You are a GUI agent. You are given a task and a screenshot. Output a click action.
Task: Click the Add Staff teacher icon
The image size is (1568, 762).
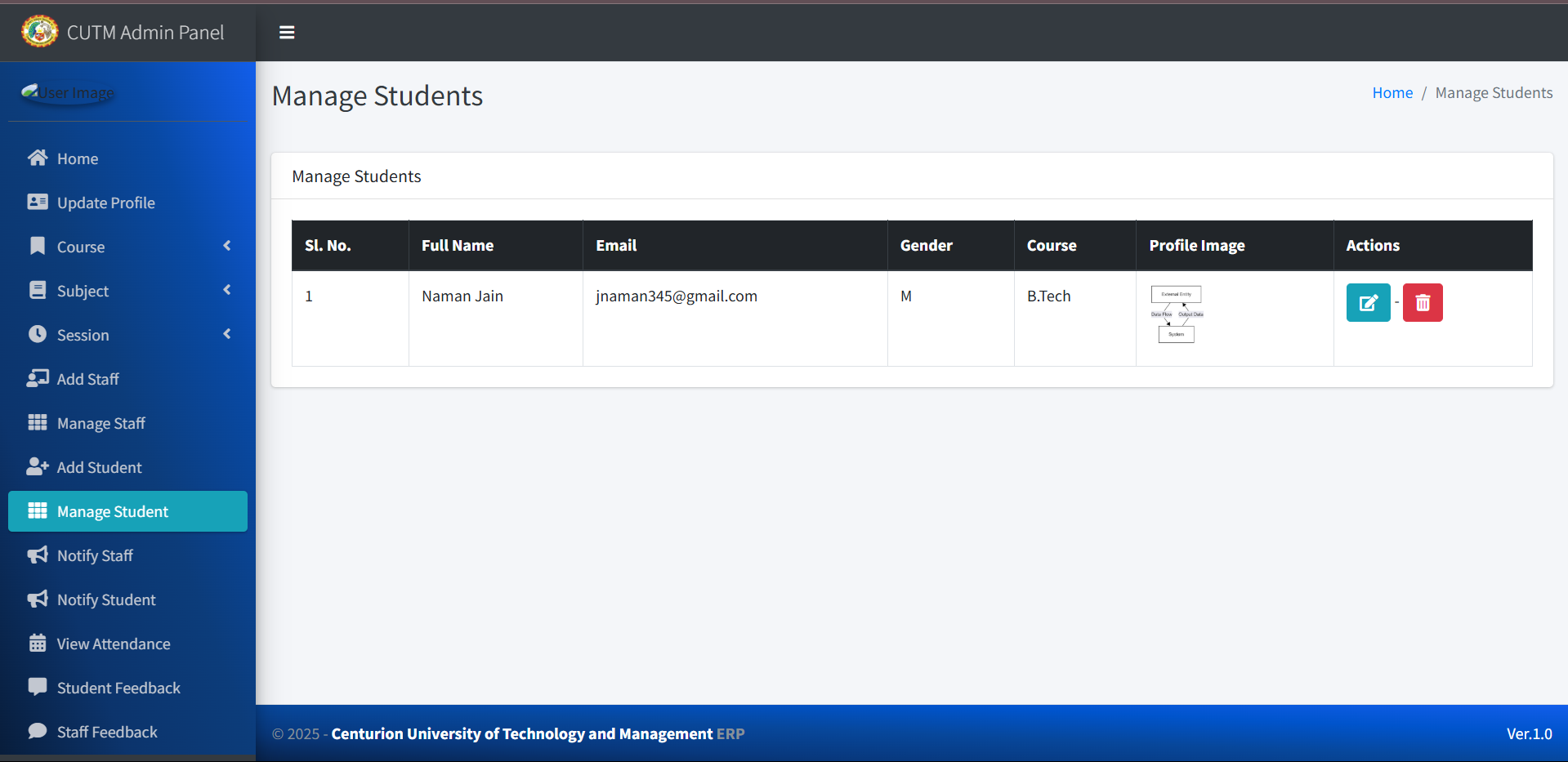tap(38, 378)
